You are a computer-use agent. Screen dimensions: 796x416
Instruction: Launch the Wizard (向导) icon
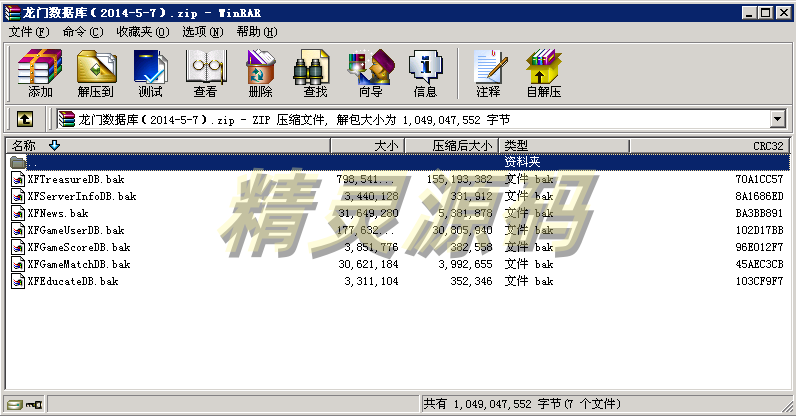pyautogui.click(x=371, y=73)
